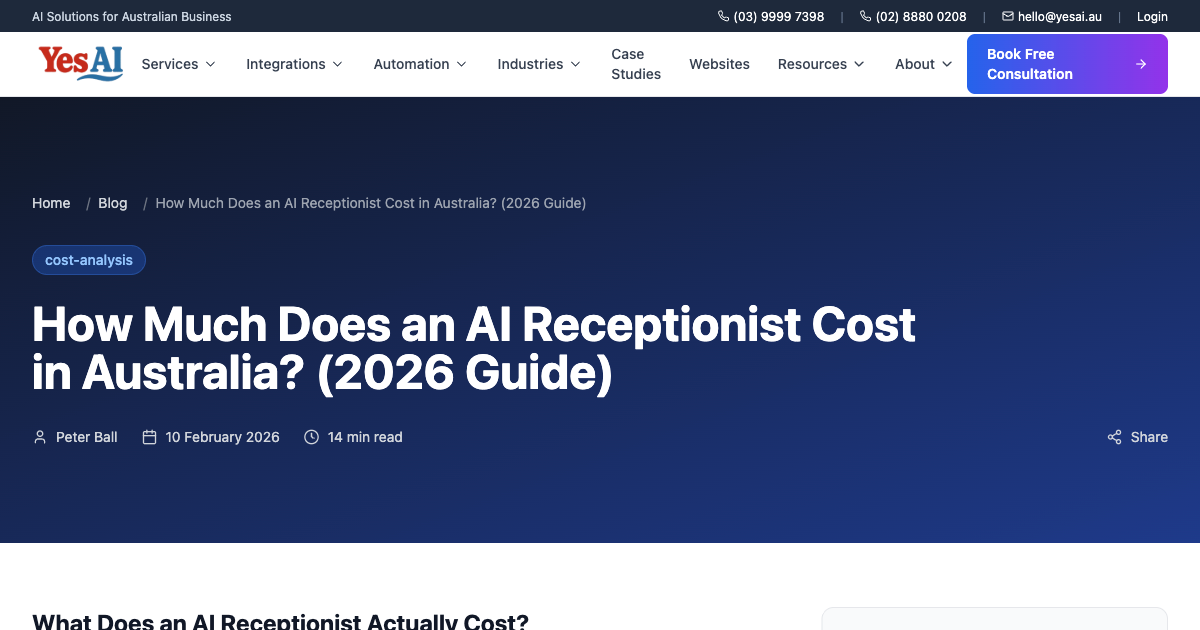Expand the About dropdown
Image resolution: width=1200 pixels, height=630 pixels.
947,64
